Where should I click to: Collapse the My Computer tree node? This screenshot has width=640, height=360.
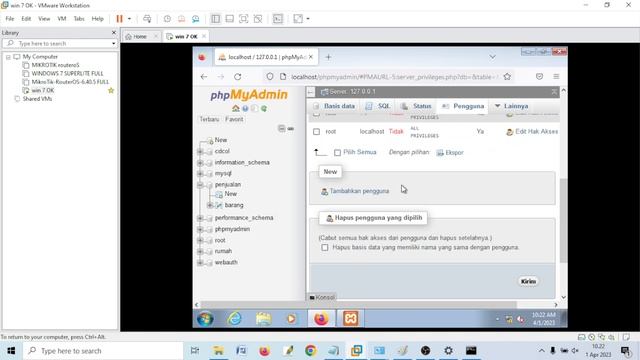8,57
